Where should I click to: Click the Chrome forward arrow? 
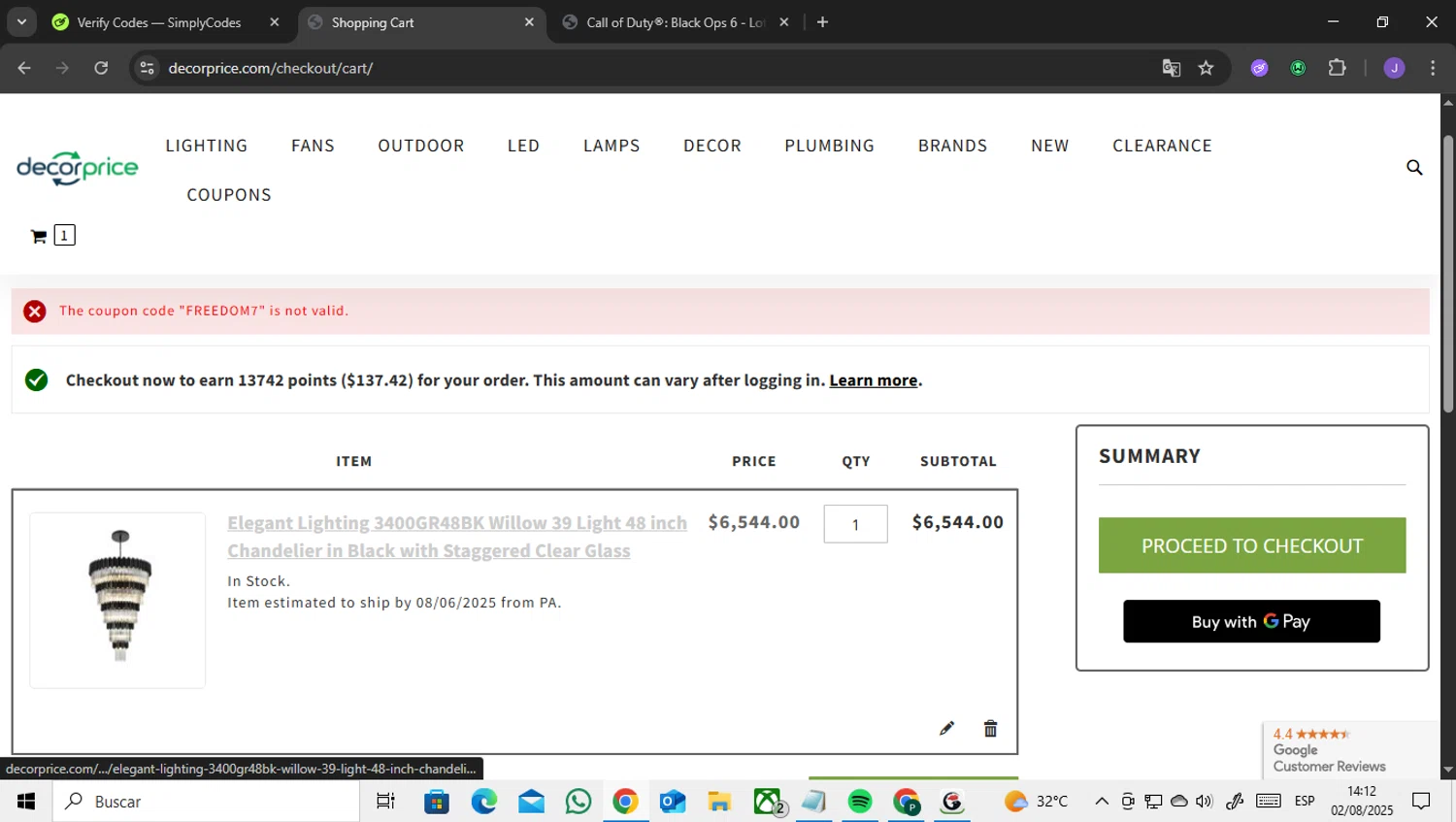tap(62, 68)
